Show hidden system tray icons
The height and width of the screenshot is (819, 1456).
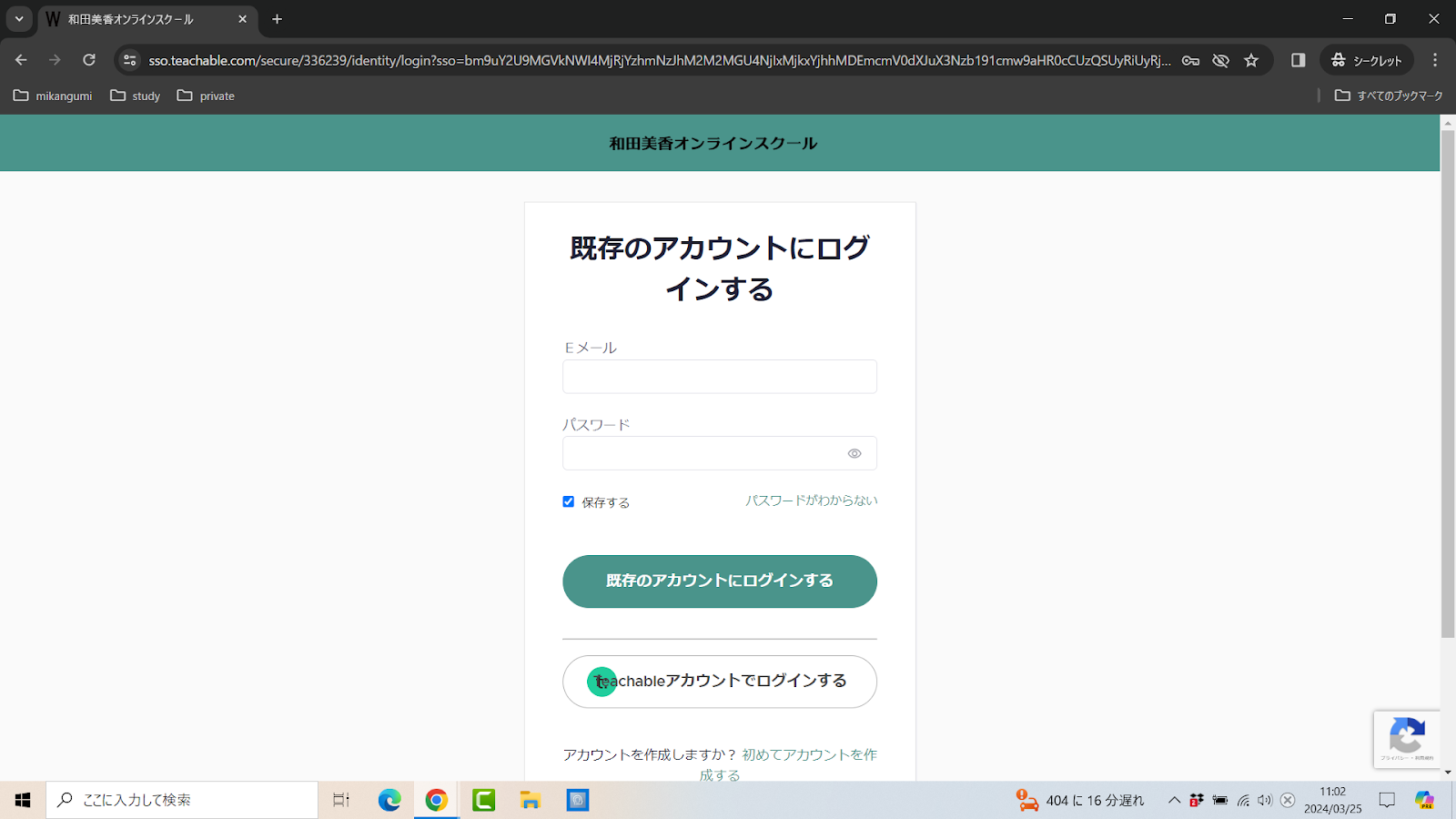coord(1174,800)
